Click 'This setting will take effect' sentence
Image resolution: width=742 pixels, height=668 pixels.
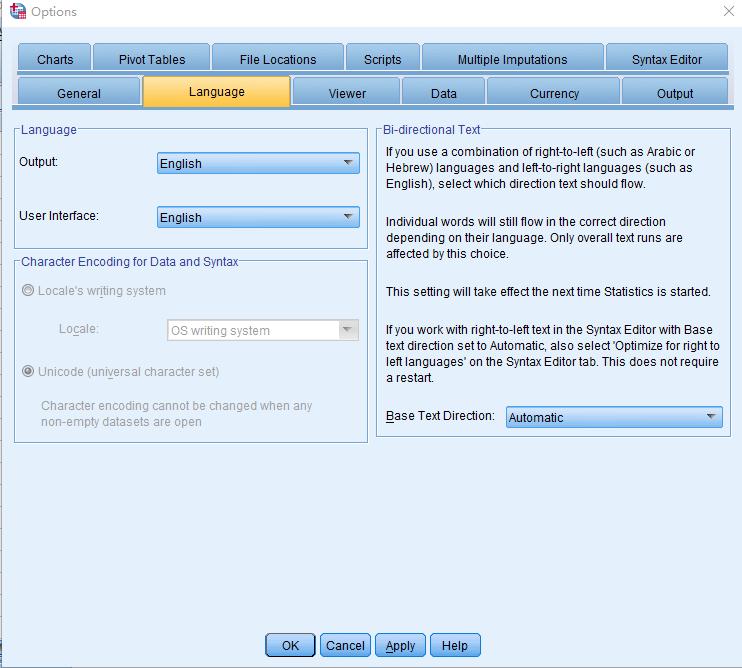point(548,291)
